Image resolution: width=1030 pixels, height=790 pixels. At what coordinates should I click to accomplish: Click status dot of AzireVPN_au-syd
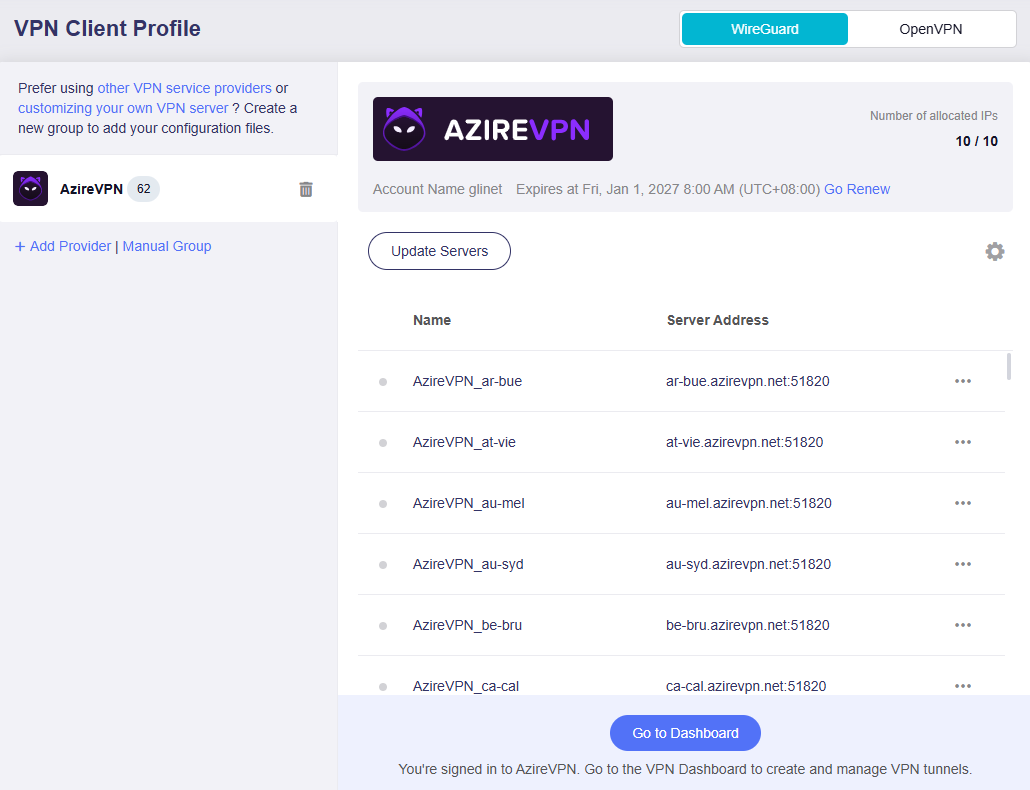click(x=383, y=565)
